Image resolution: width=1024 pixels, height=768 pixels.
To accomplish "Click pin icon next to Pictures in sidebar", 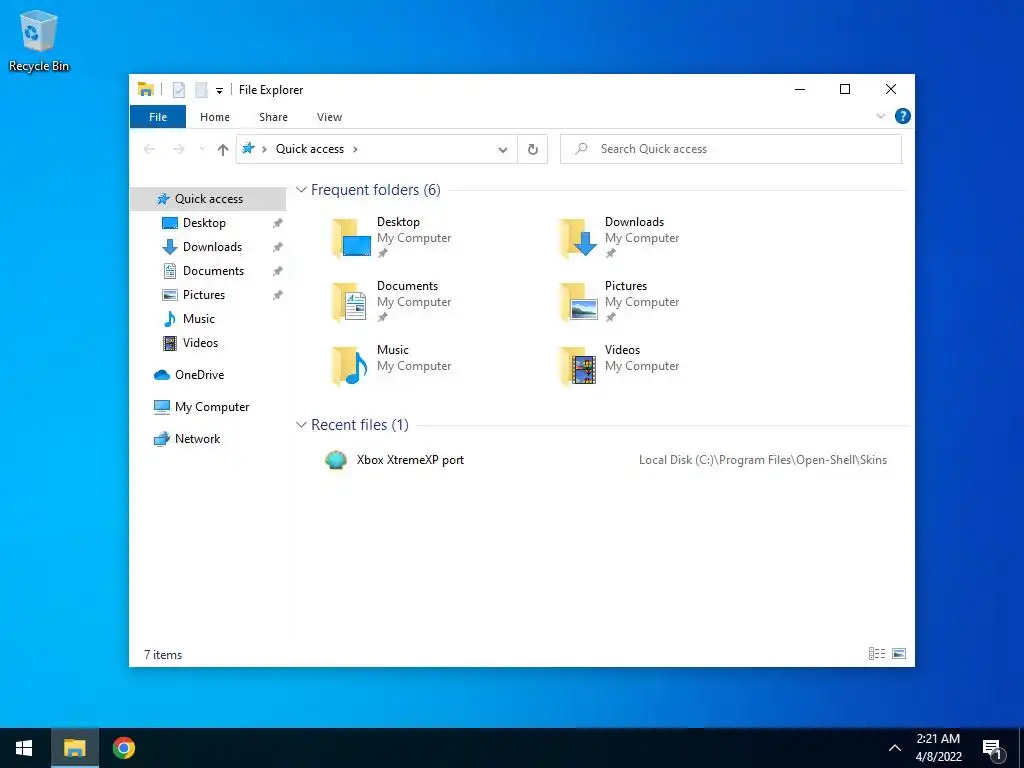I will tap(278, 295).
